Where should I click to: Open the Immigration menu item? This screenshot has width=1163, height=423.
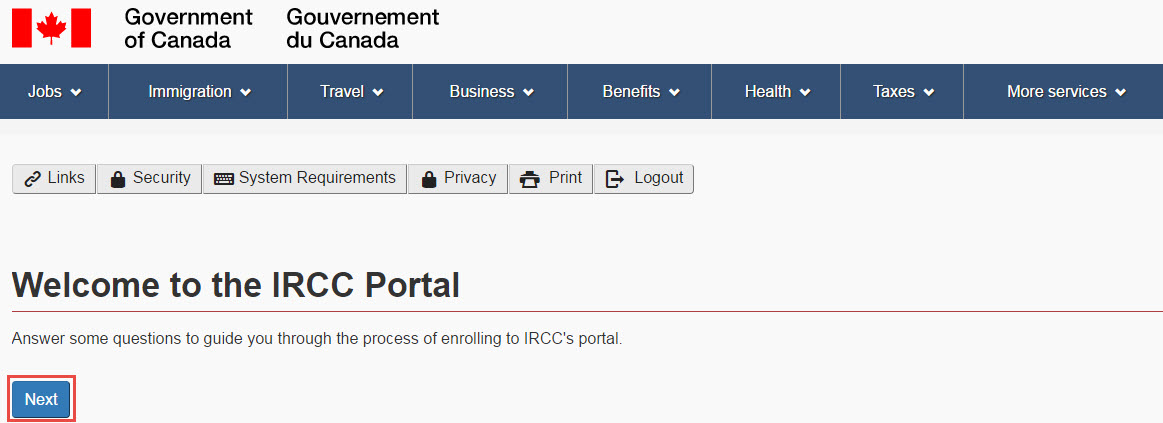(198, 91)
